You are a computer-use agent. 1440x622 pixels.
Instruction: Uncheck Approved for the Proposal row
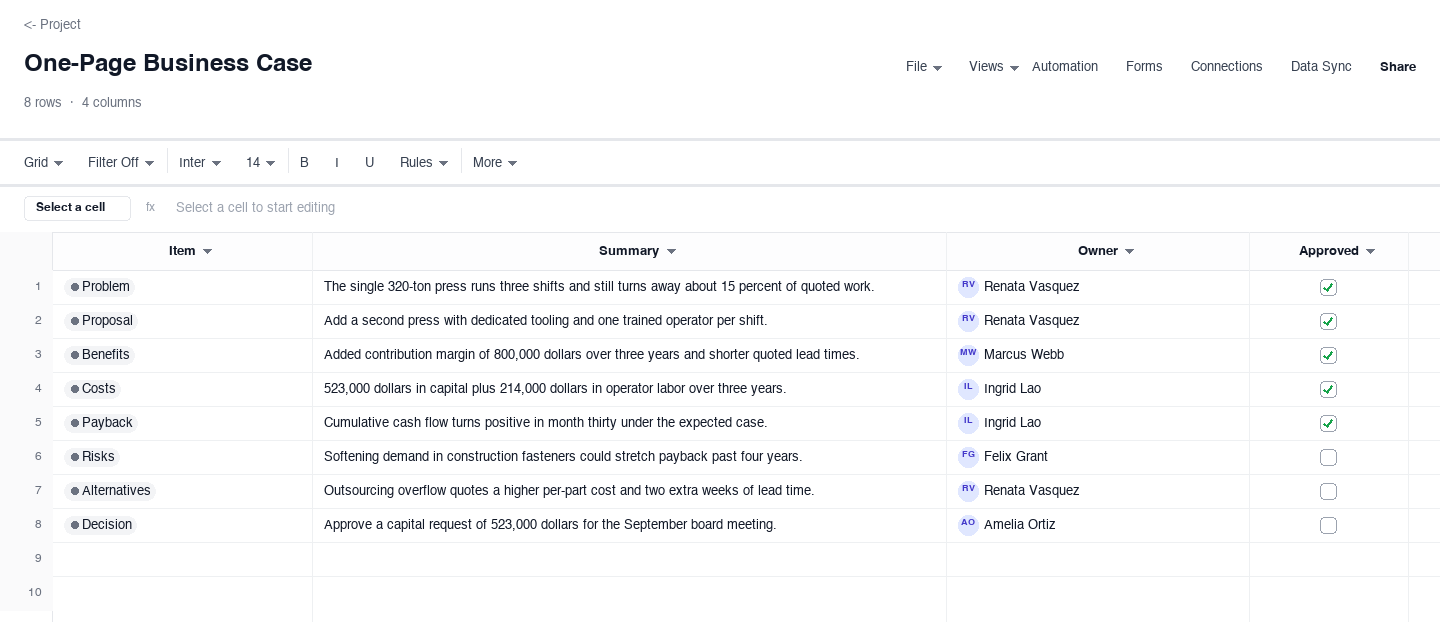1328,321
